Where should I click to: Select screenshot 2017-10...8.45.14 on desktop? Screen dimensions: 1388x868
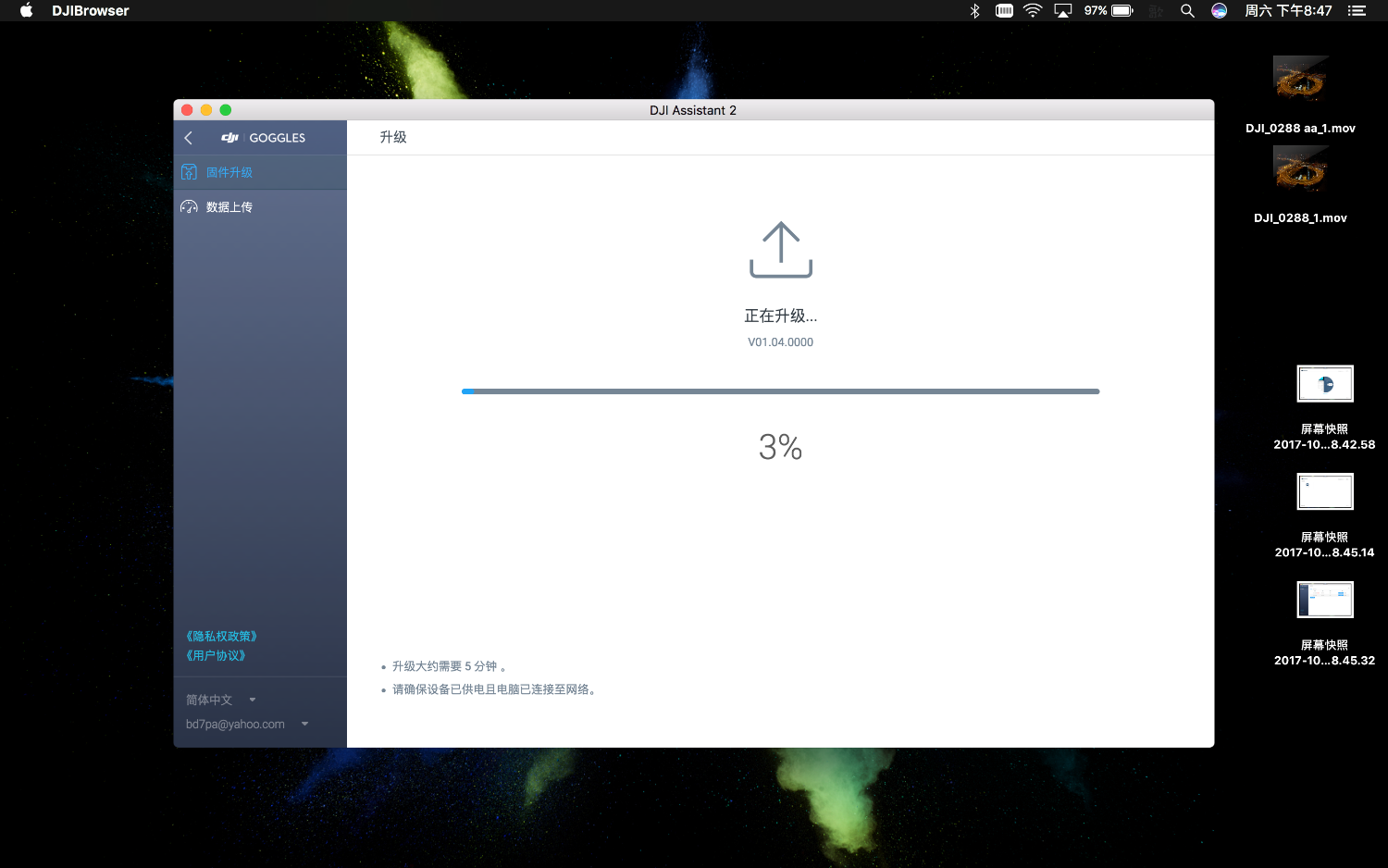[1324, 516]
